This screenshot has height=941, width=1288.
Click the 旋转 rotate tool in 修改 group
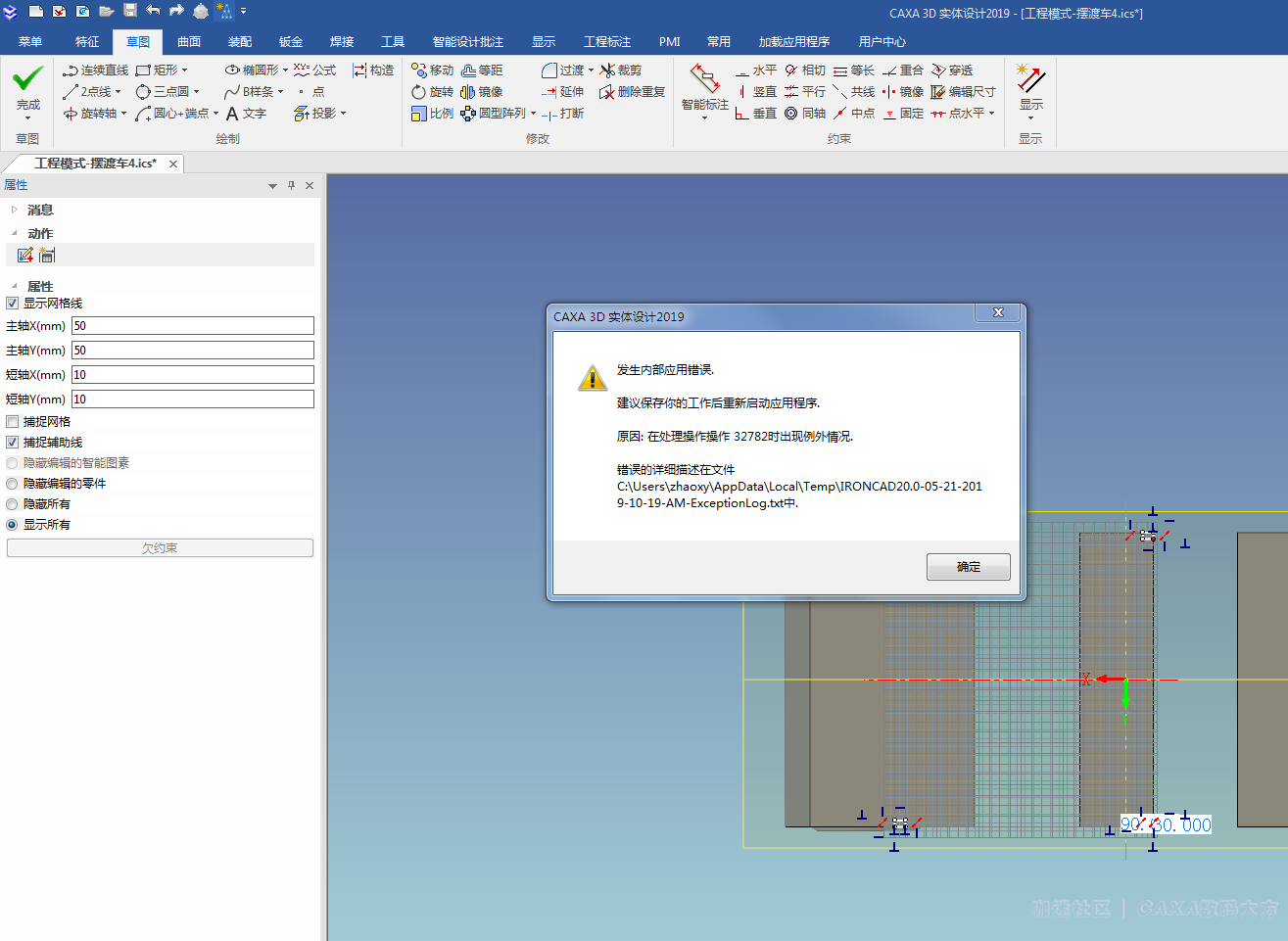[432, 92]
